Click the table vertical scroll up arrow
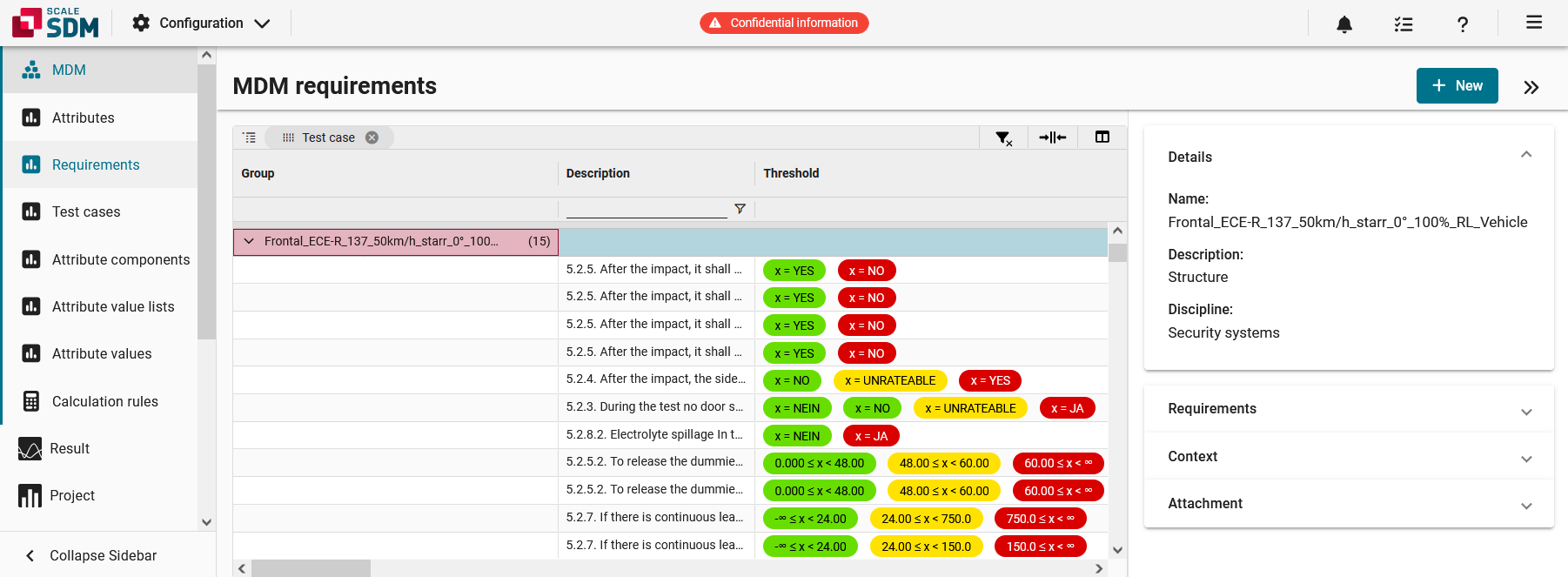The image size is (1568, 577). click(1118, 231)
